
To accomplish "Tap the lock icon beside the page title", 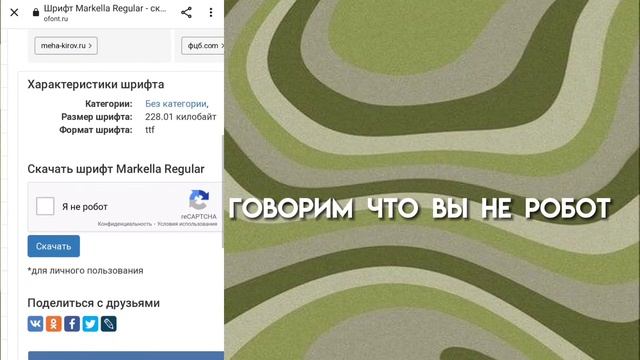I will coord(36,13).
